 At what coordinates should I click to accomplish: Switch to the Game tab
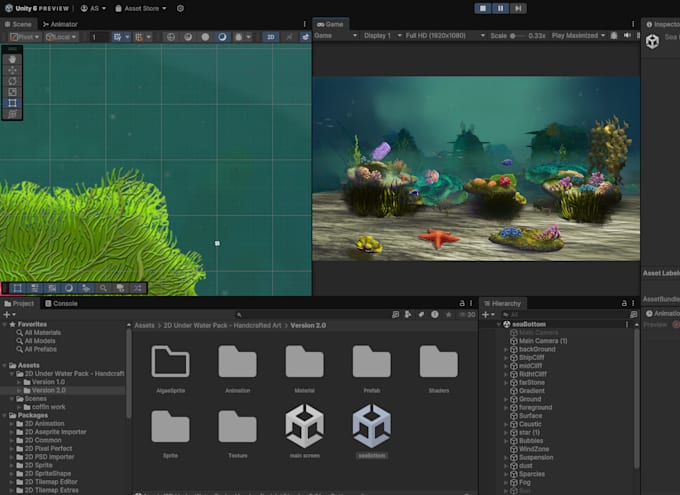coord(330,24)
